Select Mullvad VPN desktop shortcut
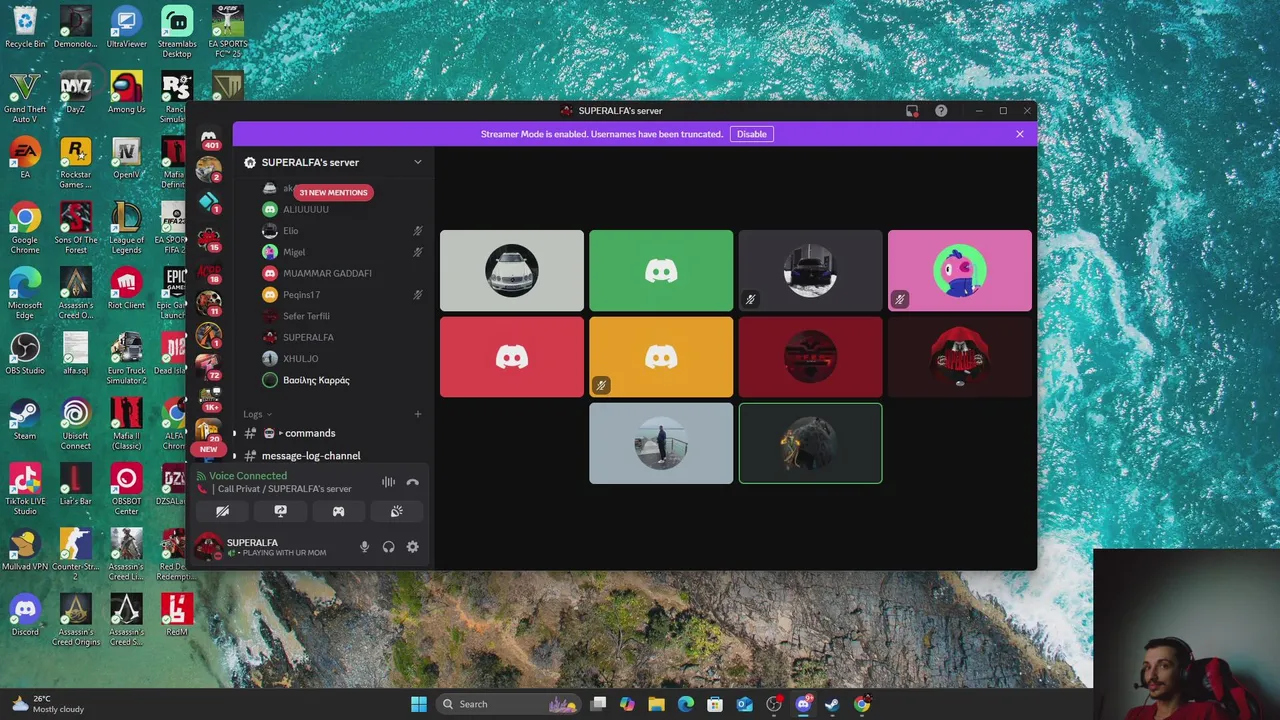Image resolution: width=1280 pixels, height=720 pixels. coord(25,550)
